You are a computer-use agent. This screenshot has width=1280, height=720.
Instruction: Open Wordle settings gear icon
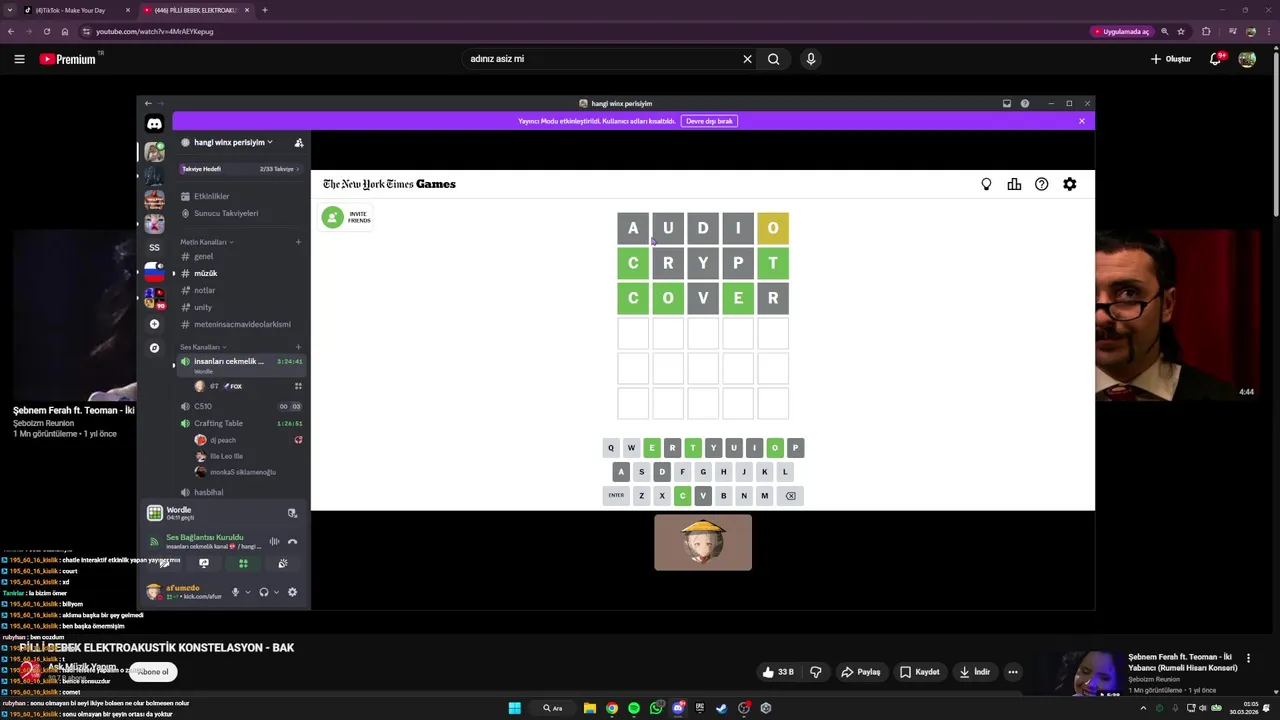click(1070, 184)
